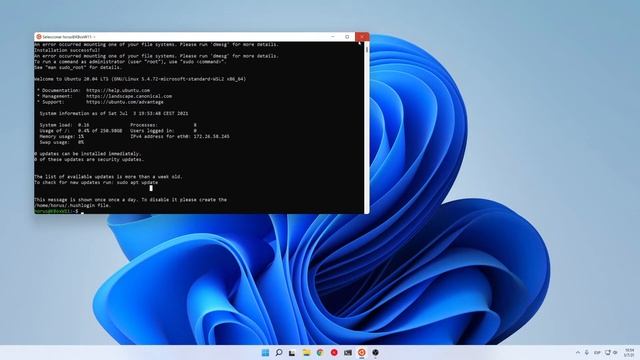The height and width of the screenshot is (360, 640).
Task: Open taskbar Search magnifier
Action: (x=279, y=352)
